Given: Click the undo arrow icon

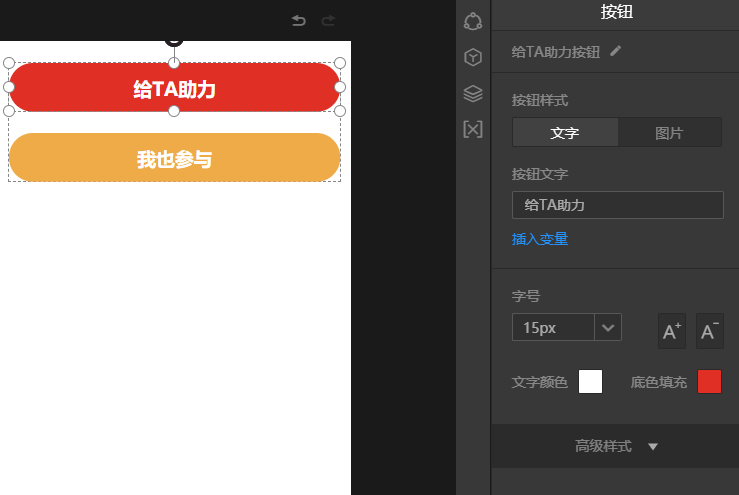Looking at the screenshot, I should (299, 20).
